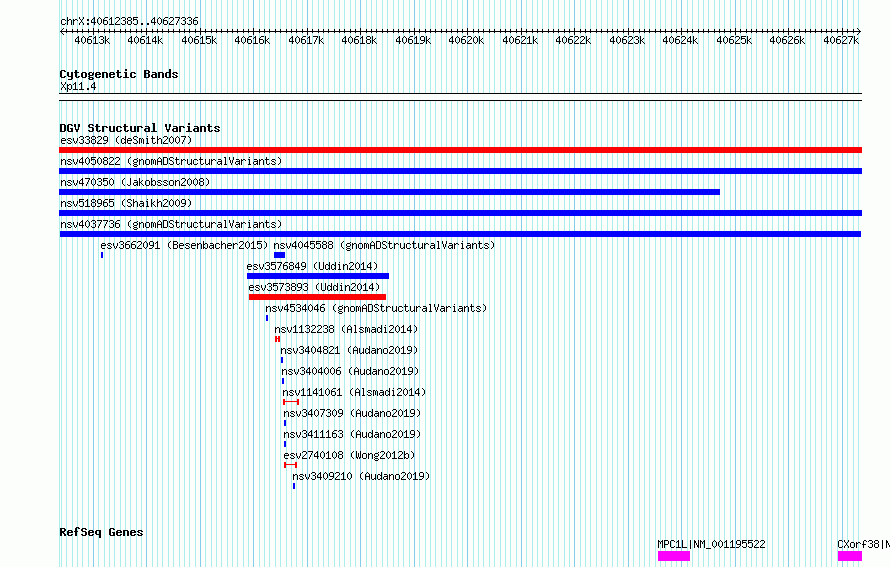This screenshot has height=567, width=890.
Task: Click the chrX:40612385..40627336 coordinate label
Action: click(129, 22)
